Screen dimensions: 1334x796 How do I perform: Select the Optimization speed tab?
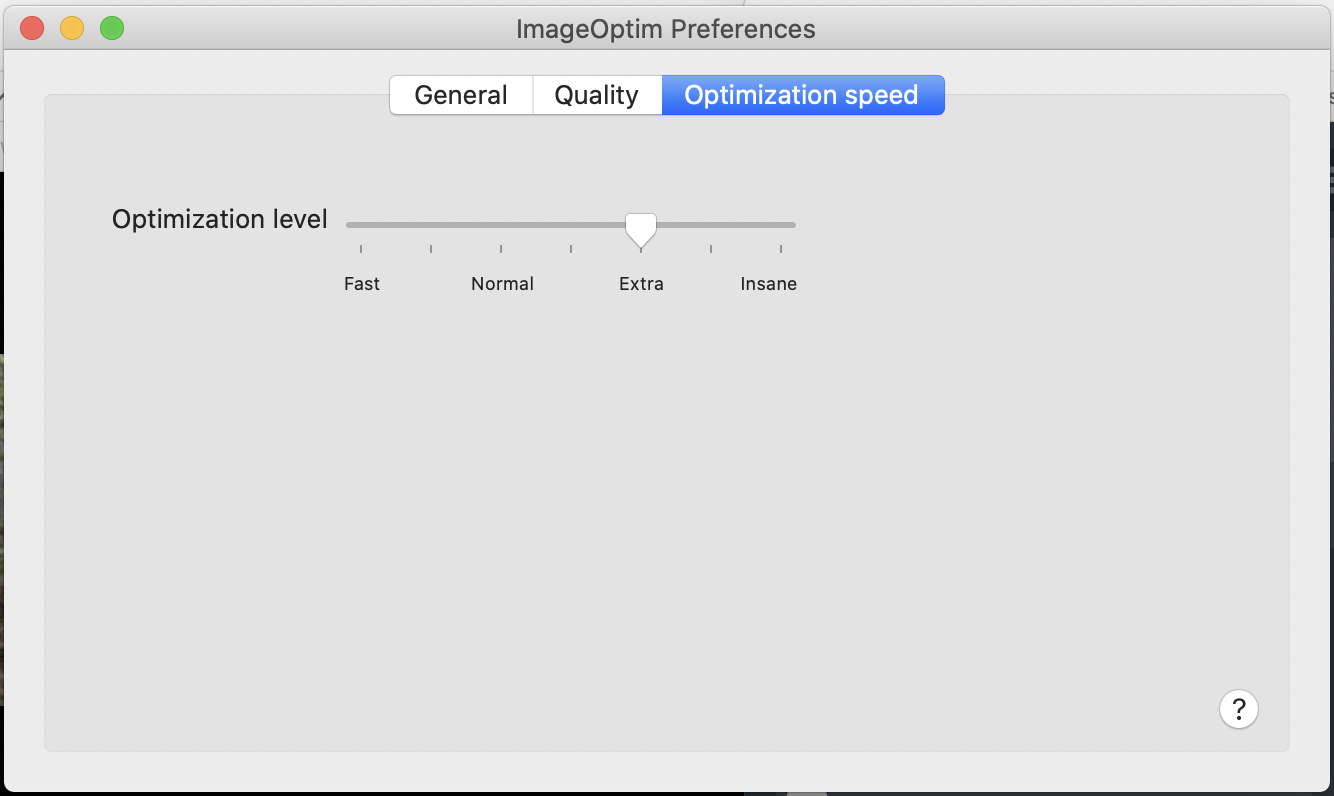[802, 95]
